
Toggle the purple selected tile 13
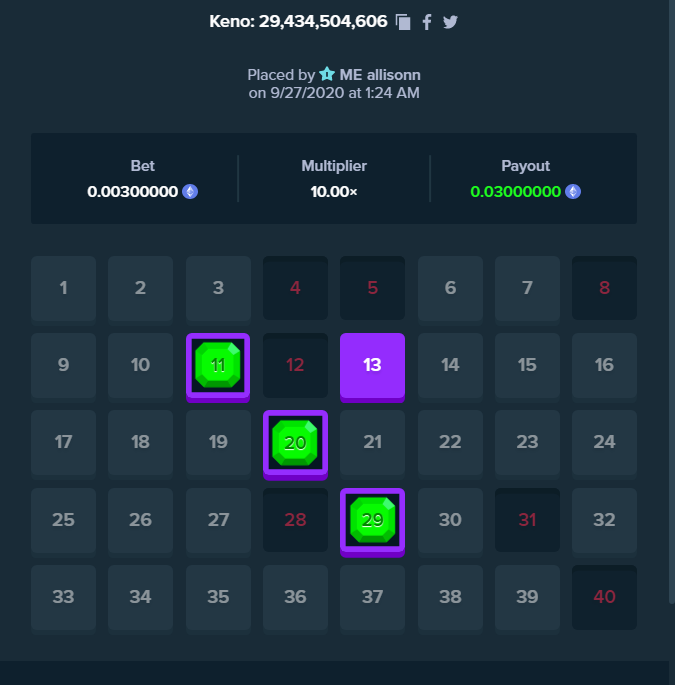(373, 367)
